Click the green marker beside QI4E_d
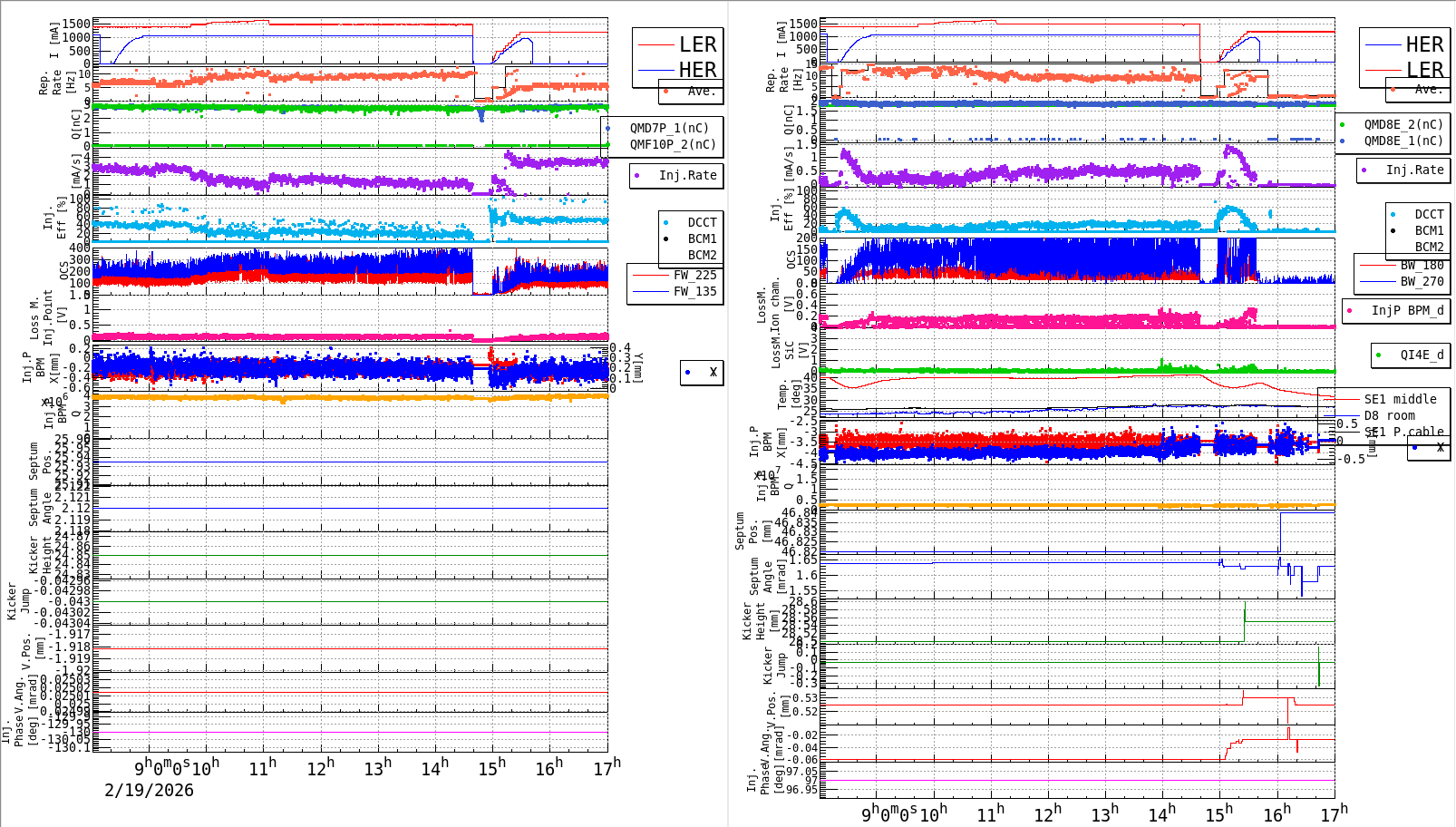 (x=1379, y=355)
